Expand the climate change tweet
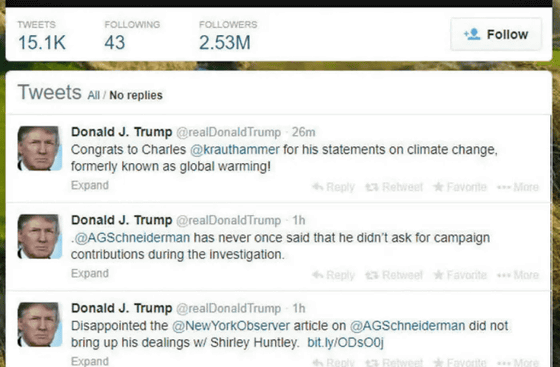Viewport: 560px width, 367px height. 90,185
